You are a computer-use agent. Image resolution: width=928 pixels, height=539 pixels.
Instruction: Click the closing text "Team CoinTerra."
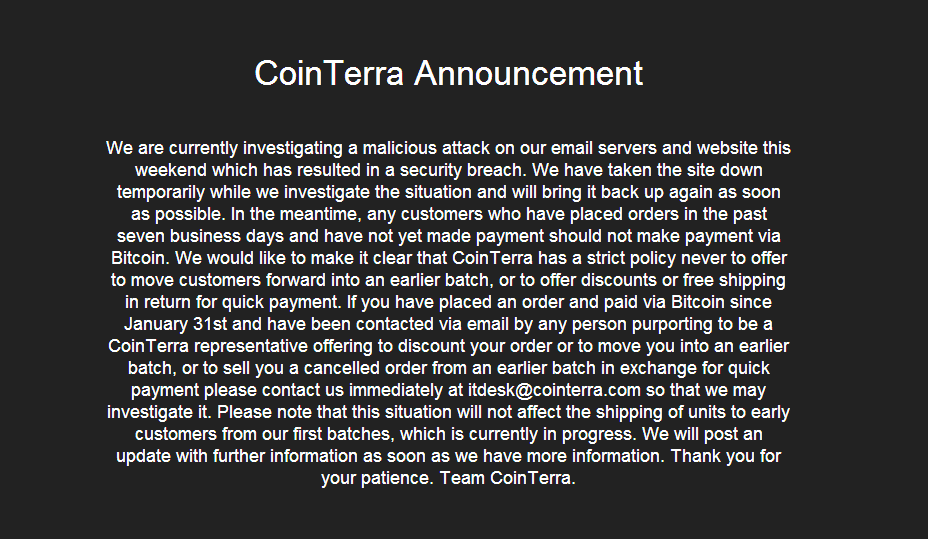click(508, 478)
